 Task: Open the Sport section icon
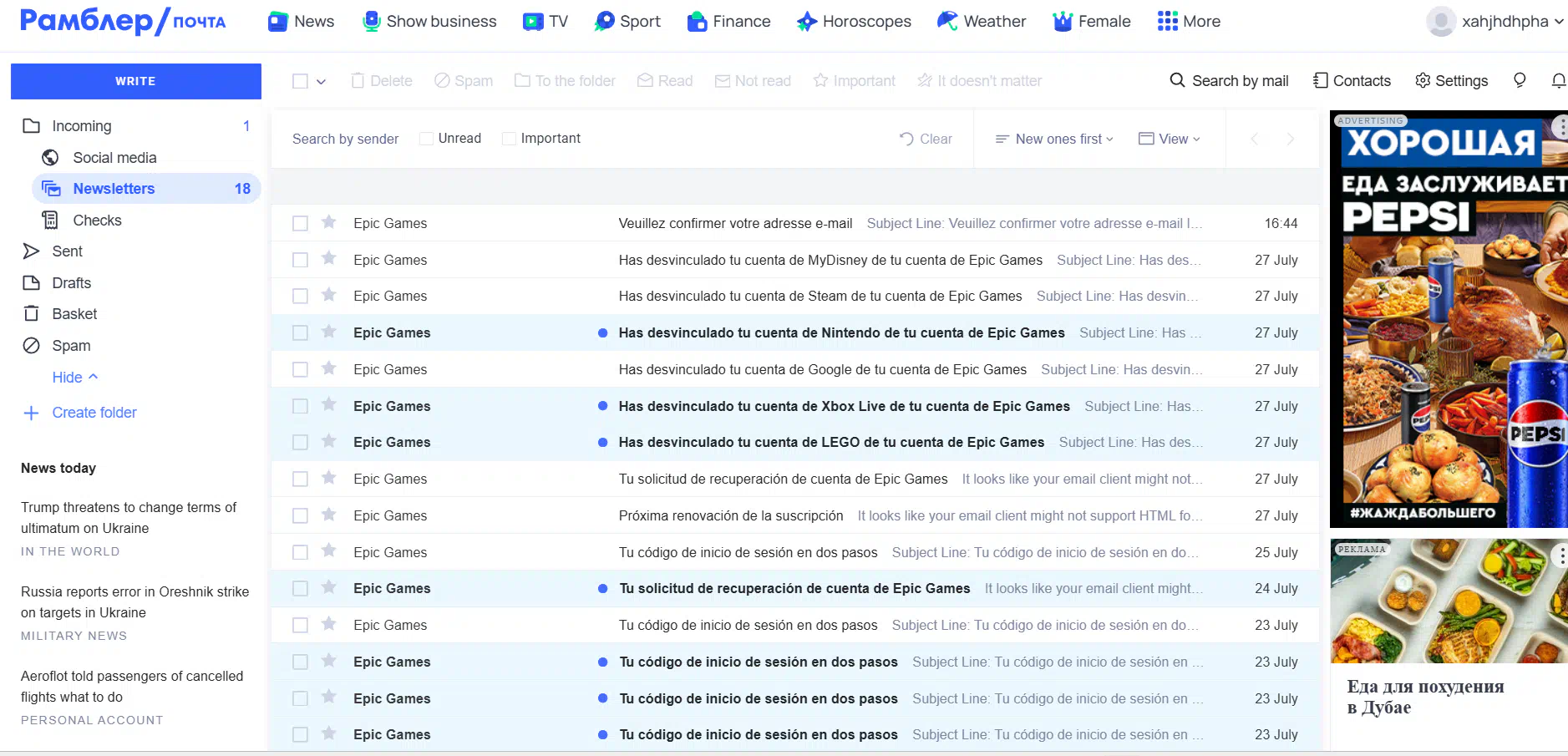tap(604, 22)
